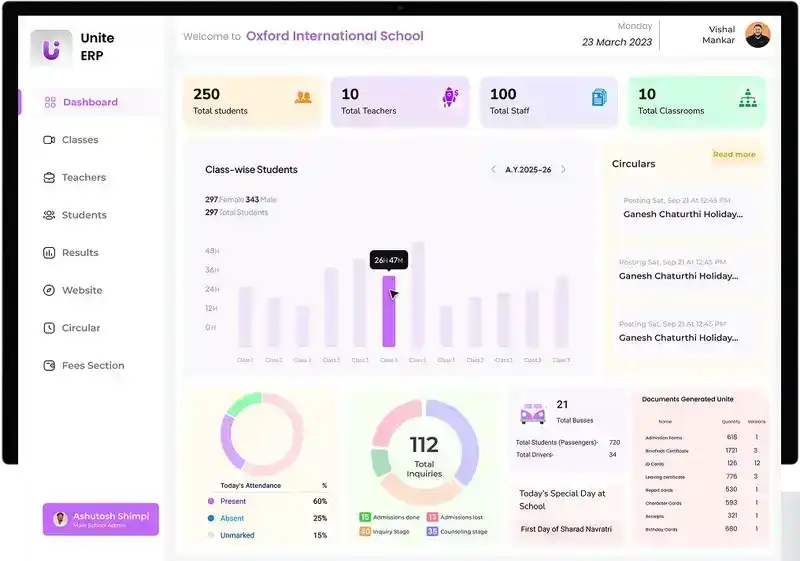Open the Total students card
Viewport: 800px width, 561px height.
(x=253, y=101)
